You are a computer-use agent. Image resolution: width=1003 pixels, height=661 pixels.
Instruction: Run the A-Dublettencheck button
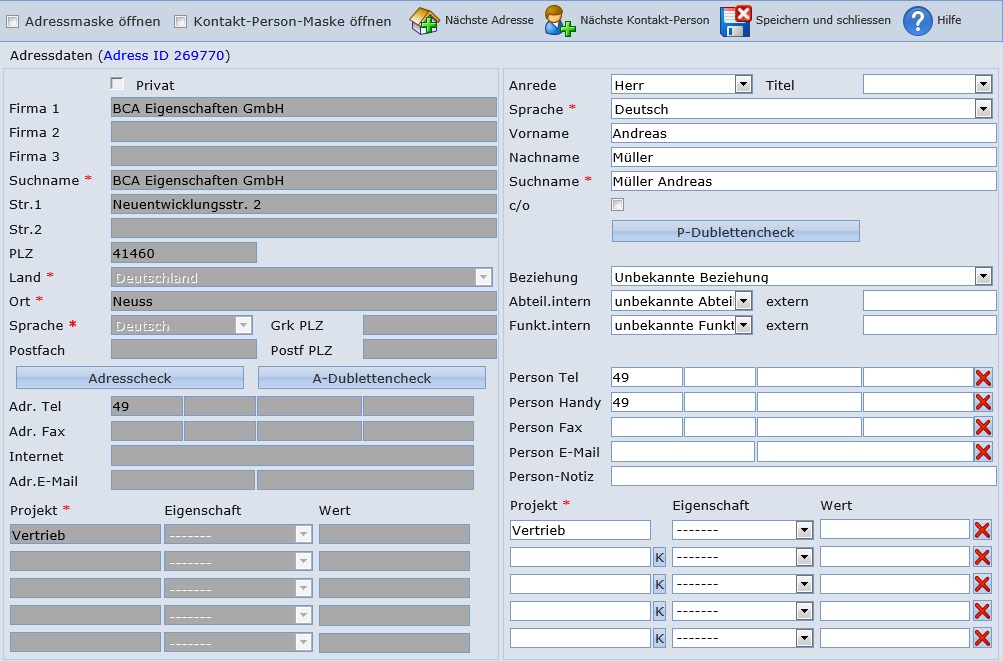[372, 378]
